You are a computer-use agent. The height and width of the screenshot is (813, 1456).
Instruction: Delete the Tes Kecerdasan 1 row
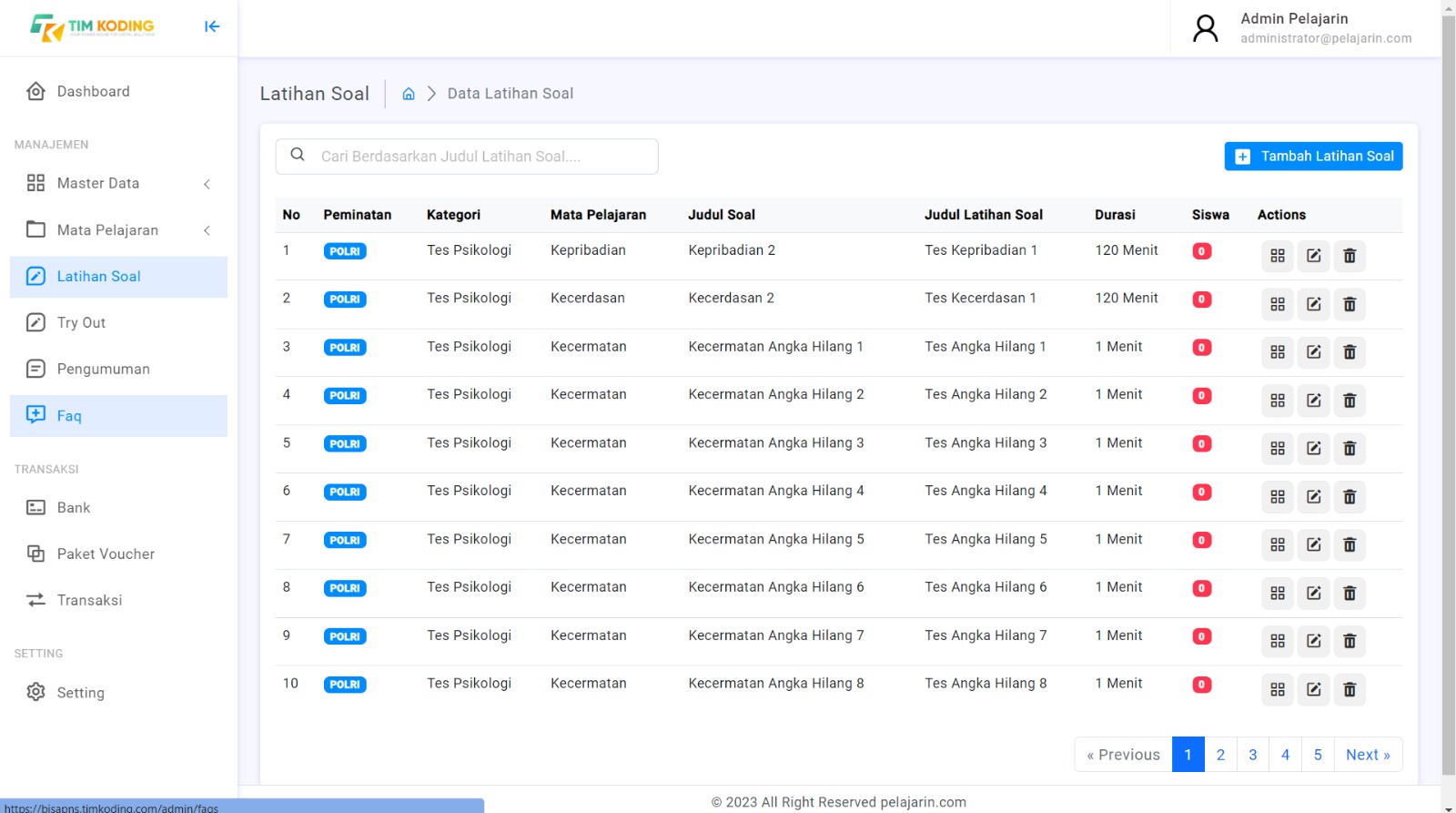(1350, 304)
